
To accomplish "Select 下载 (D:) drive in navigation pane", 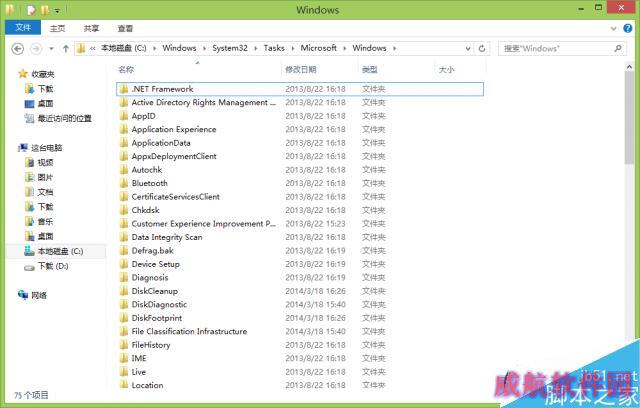I will coord(53,266).
